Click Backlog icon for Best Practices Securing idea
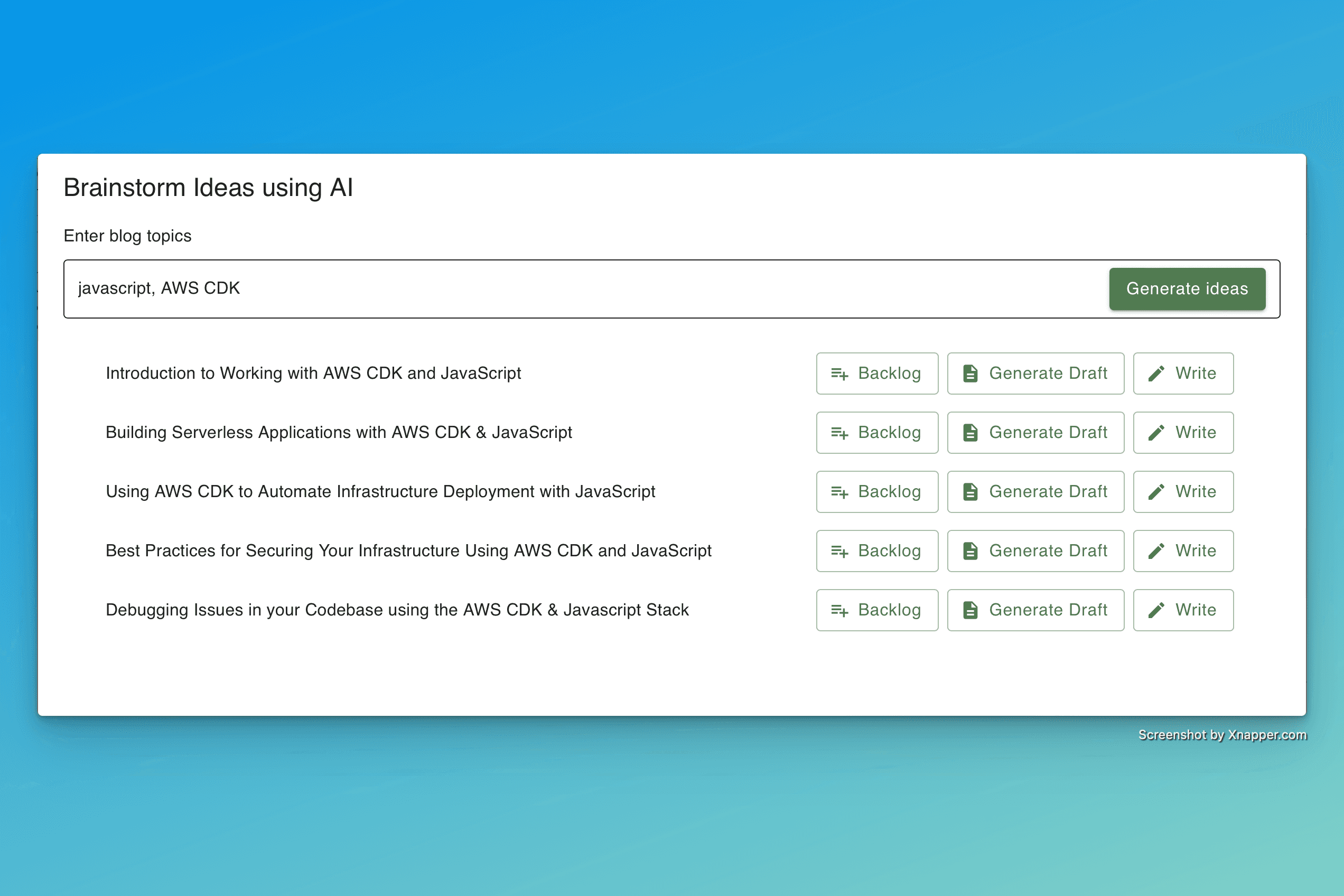This screenshot has width=1344, height=896. tap(839, 551)
